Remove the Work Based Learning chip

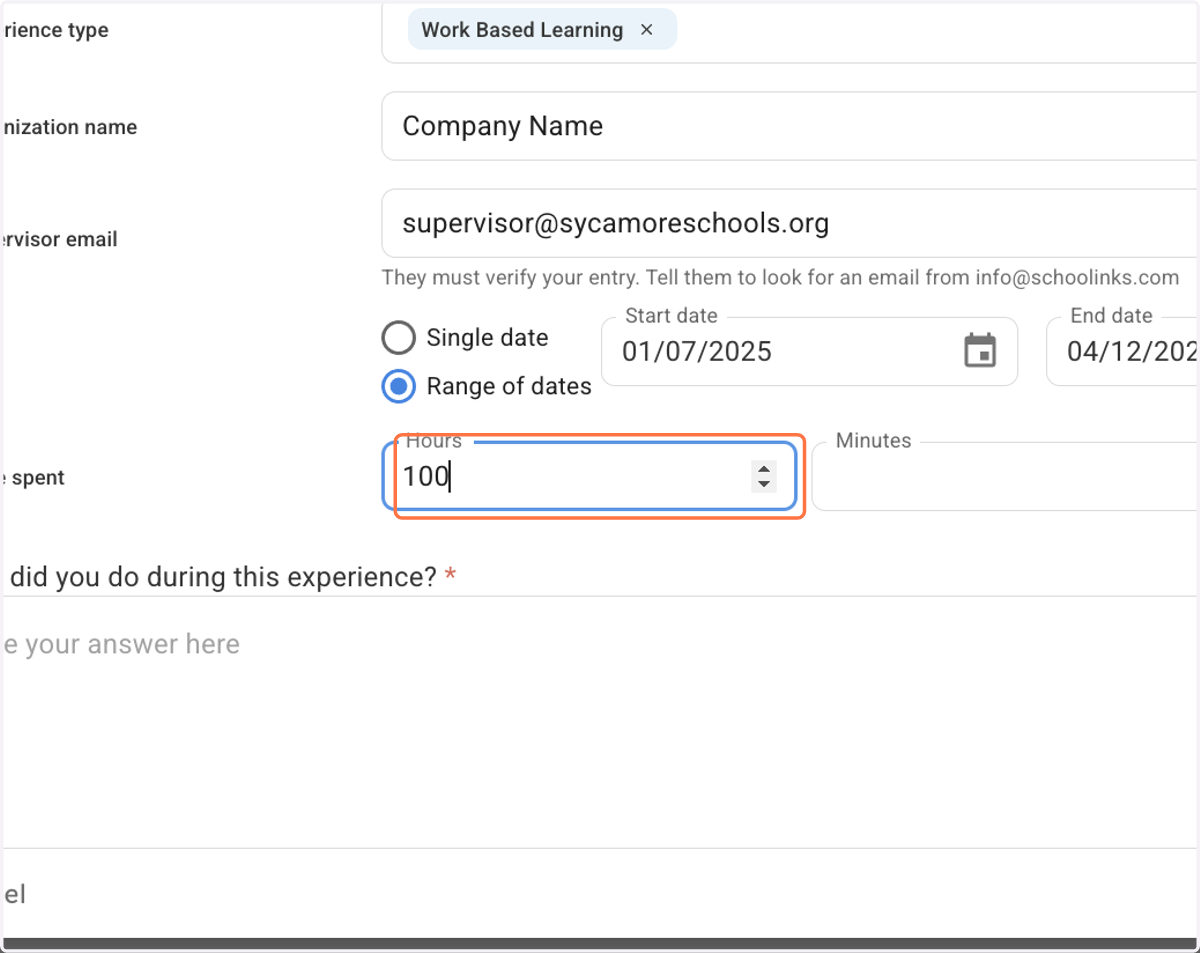646,30
